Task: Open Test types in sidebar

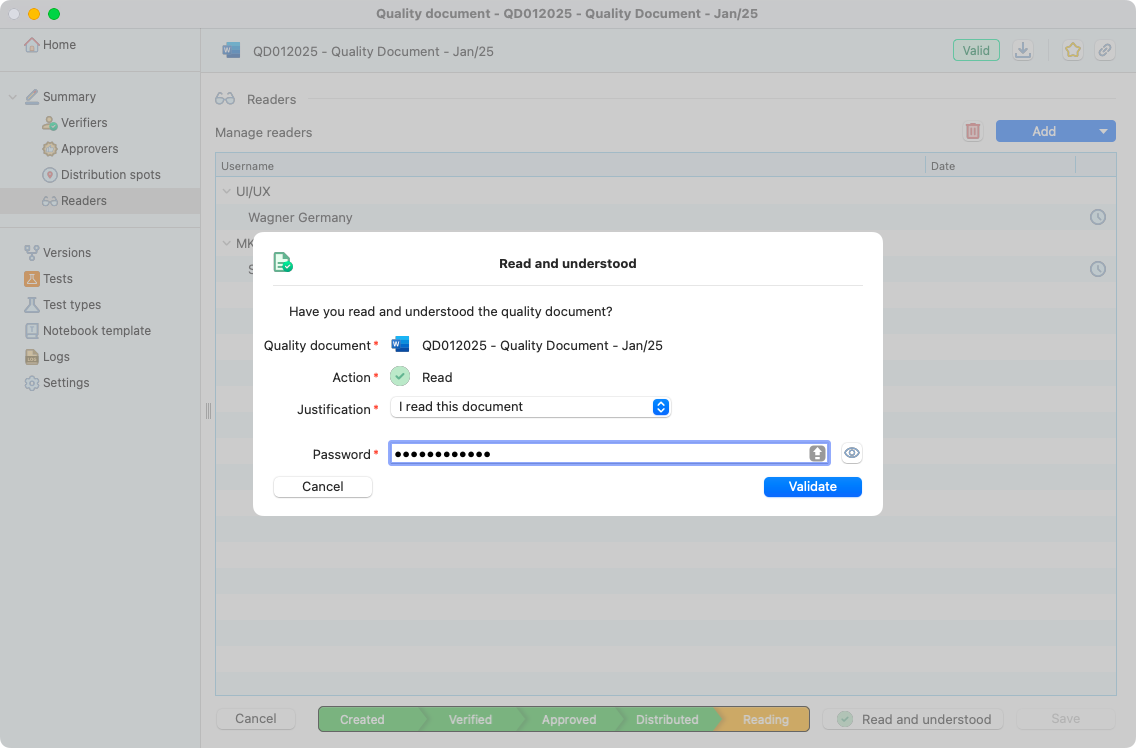Action: [x=72, y=305]
